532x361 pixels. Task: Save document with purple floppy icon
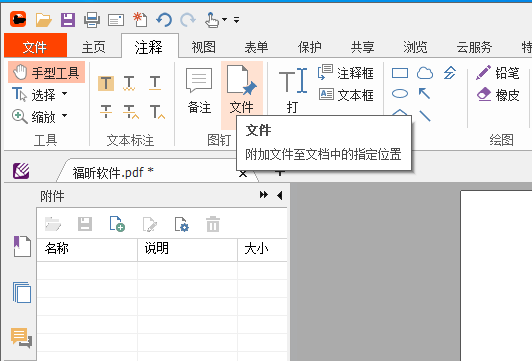tap(68, 20)
